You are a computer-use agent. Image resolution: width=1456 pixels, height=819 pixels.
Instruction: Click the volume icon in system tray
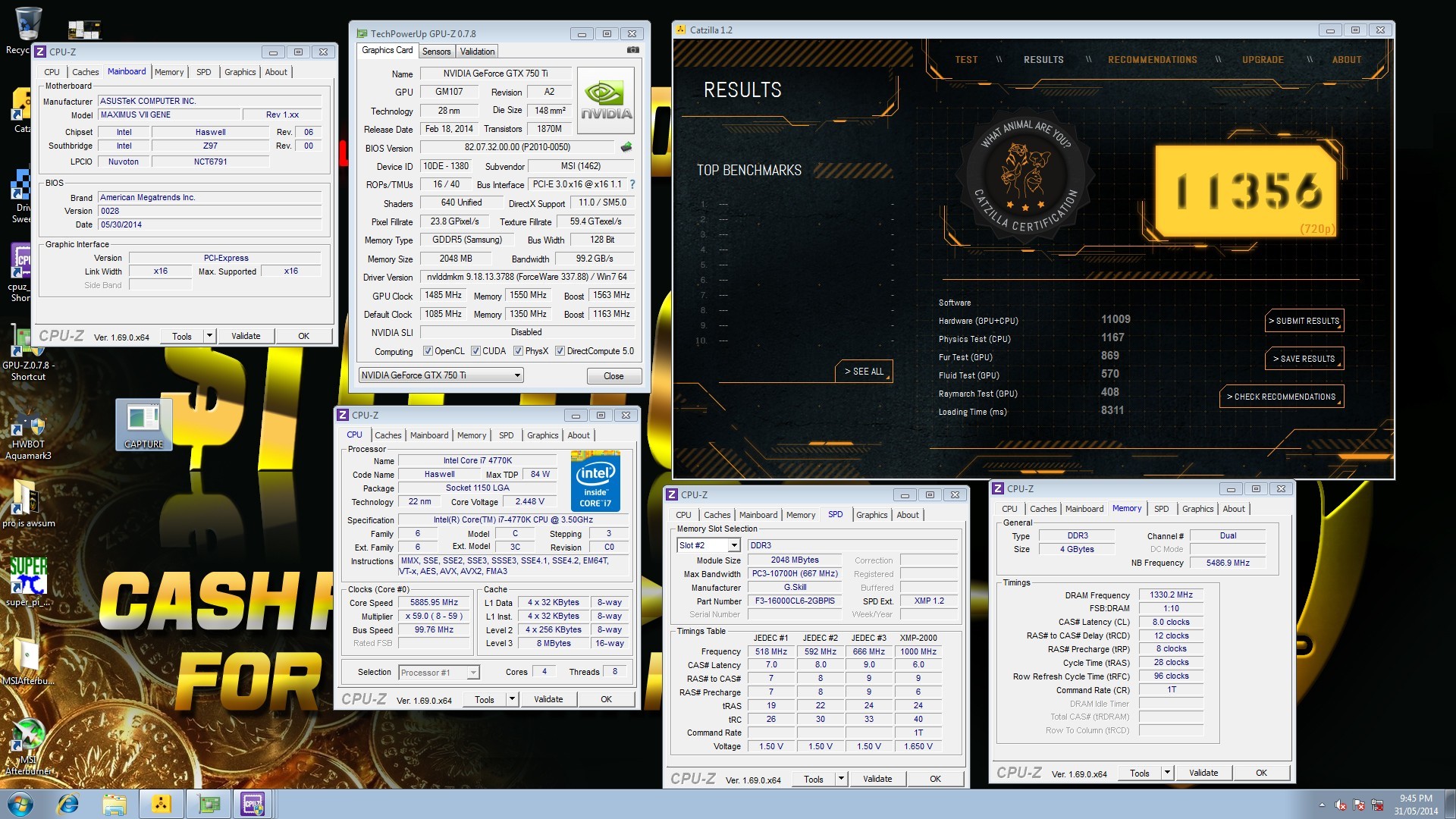pos(1340,805)
